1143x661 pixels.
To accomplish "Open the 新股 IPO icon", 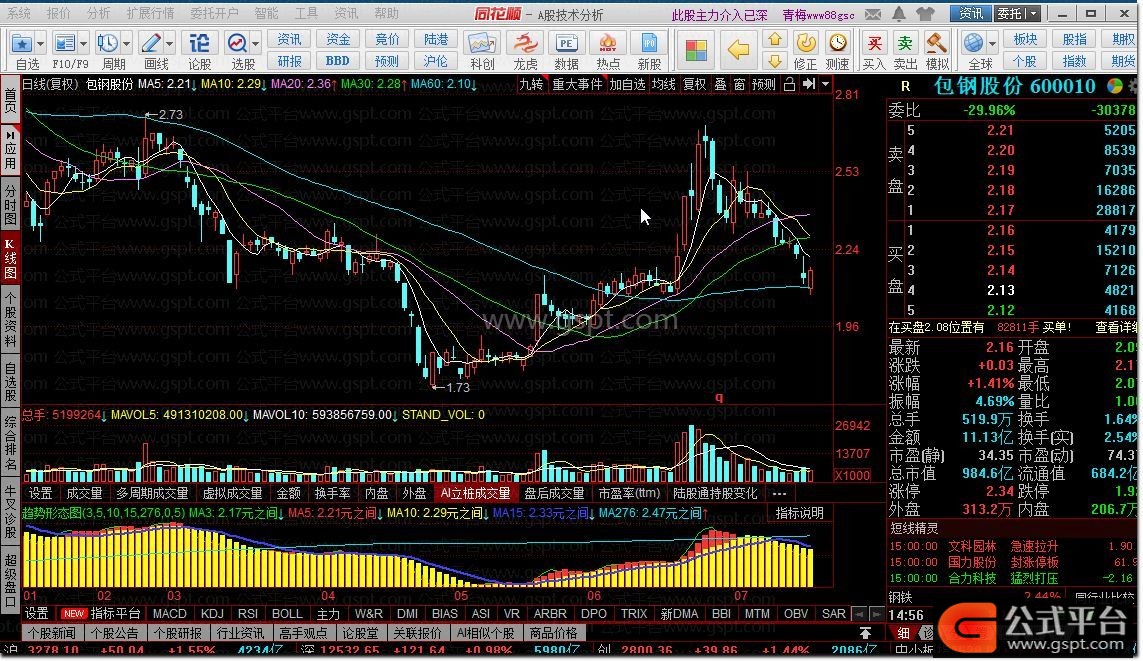I will [x=649, y=44].
